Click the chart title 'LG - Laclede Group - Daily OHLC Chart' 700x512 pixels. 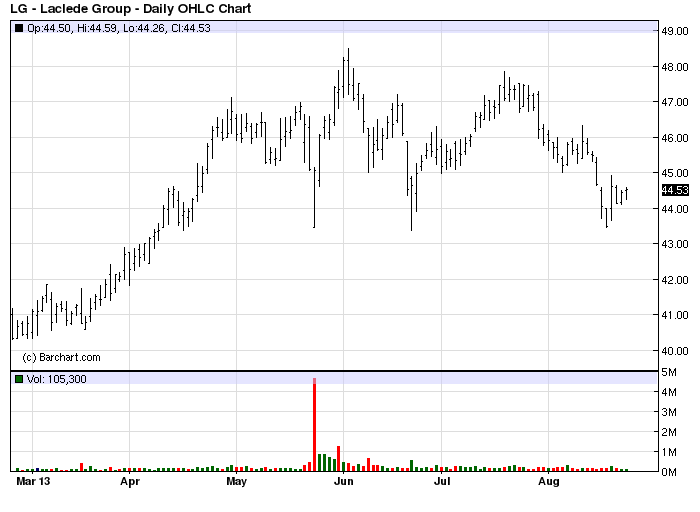click(131, 8)
